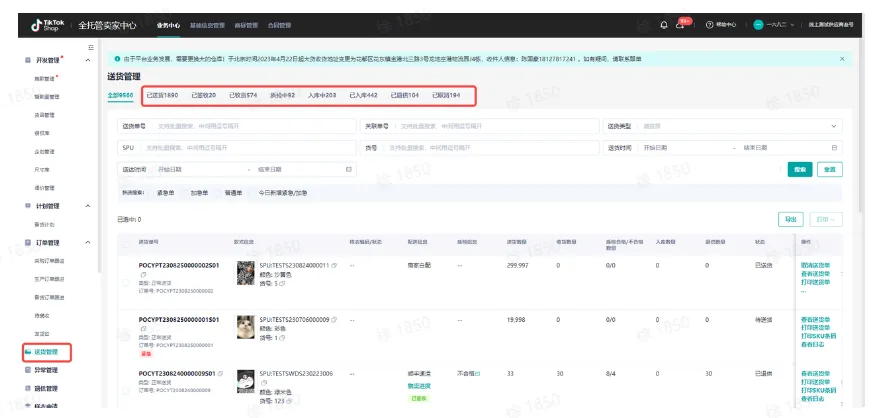Click the teal account avatar in header

[758, 25]
